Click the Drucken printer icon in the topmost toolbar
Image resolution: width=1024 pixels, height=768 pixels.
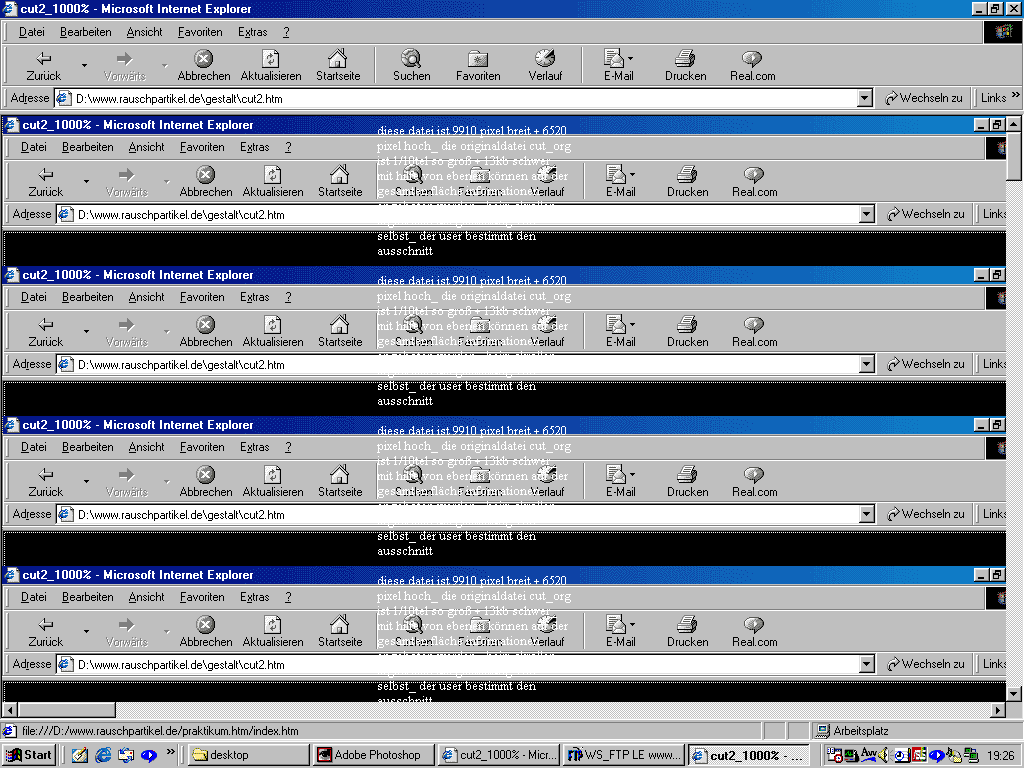[x=685, y=65]
